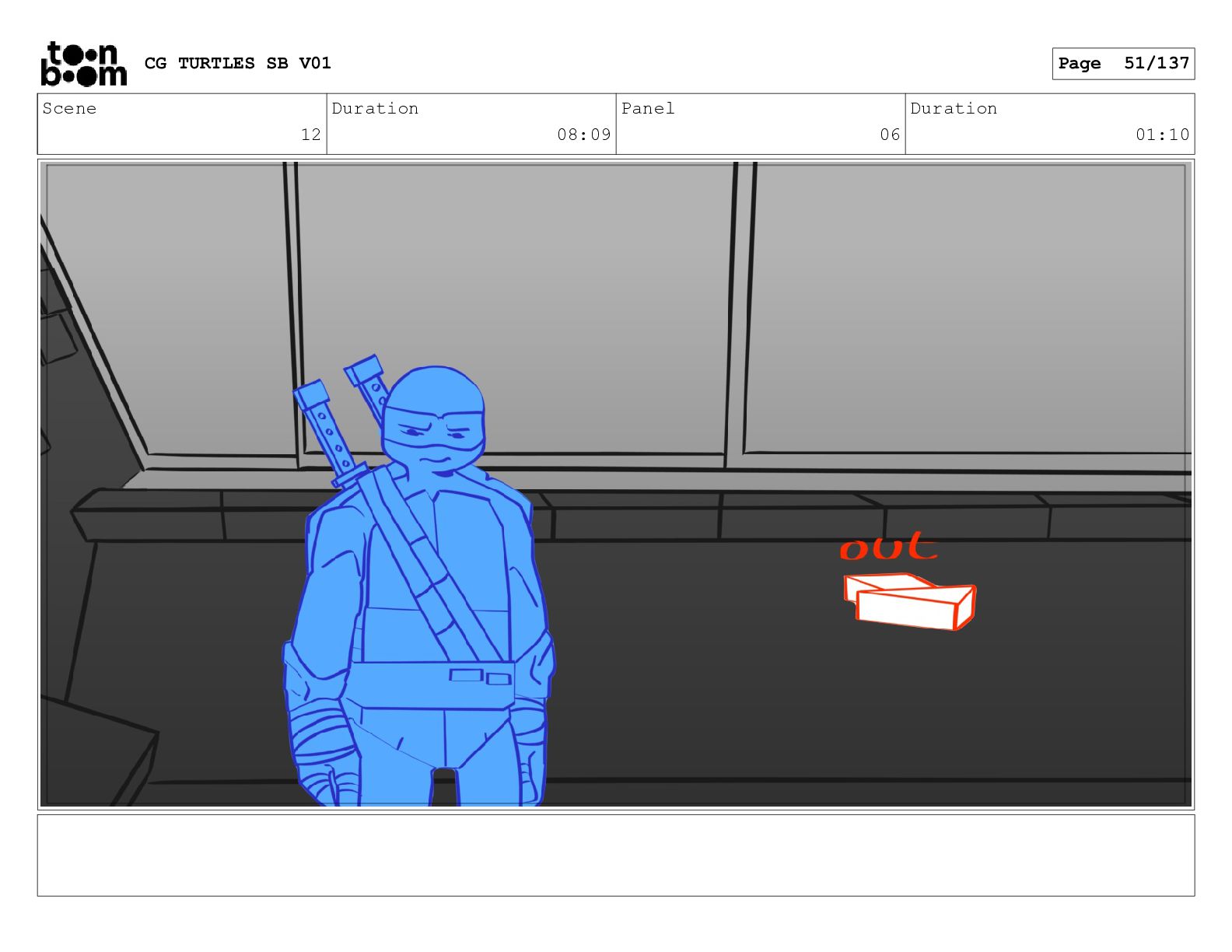This screenshot has width=1232, height=952.
Task: Select the scene number '12'
Action: point(311,135)
